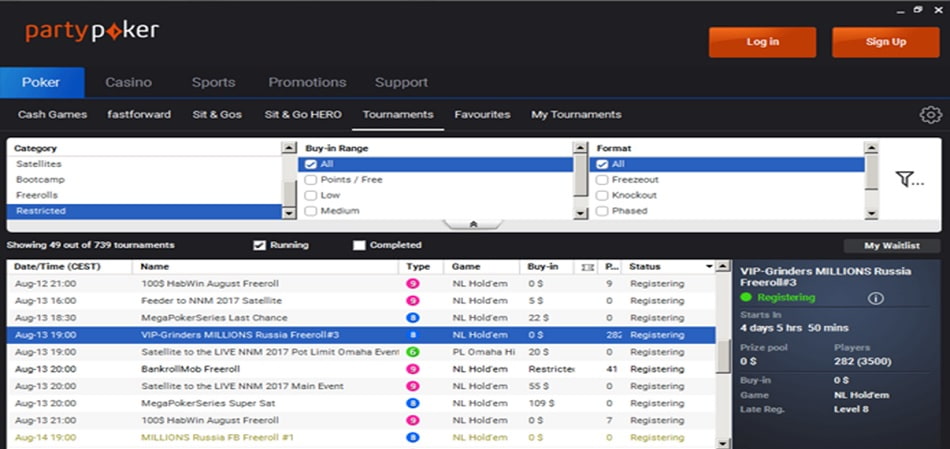
Task: Click the type icon of the Aug-13 21:00 HabWin Freeroll
Action: 413,421
